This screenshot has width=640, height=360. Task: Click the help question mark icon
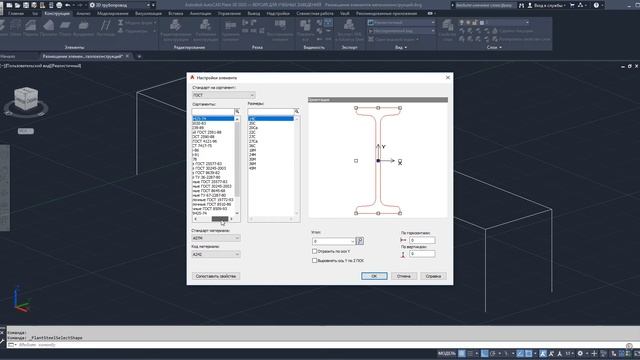click(x=596, y=5)
